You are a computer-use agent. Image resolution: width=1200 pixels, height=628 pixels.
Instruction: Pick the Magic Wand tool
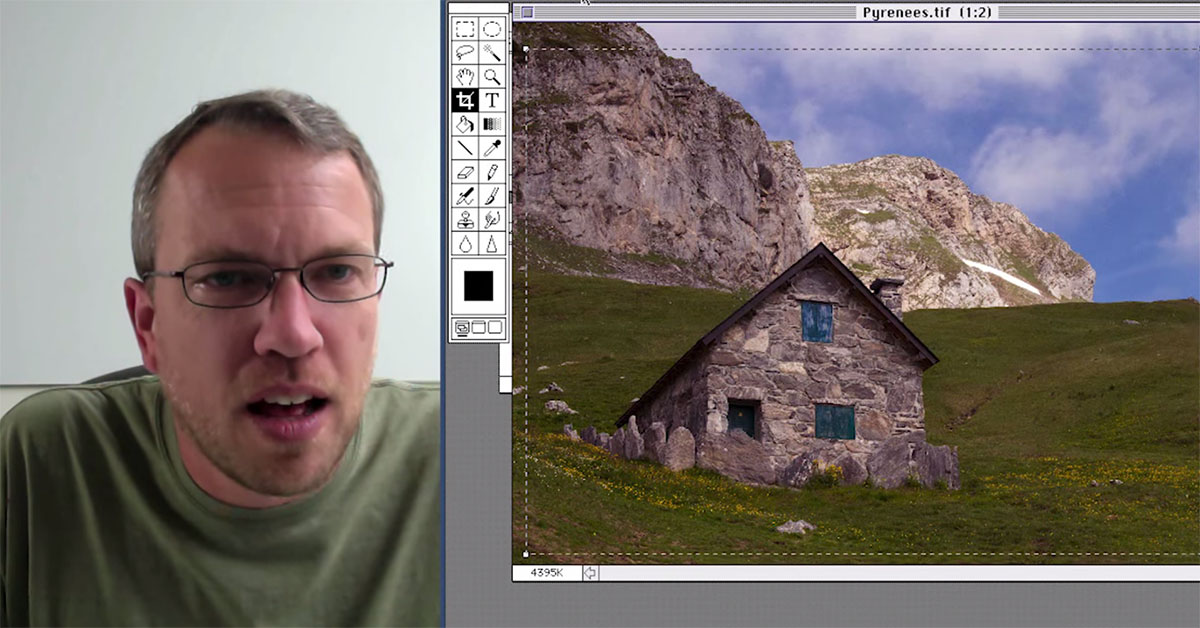click(x=492, y=52)
